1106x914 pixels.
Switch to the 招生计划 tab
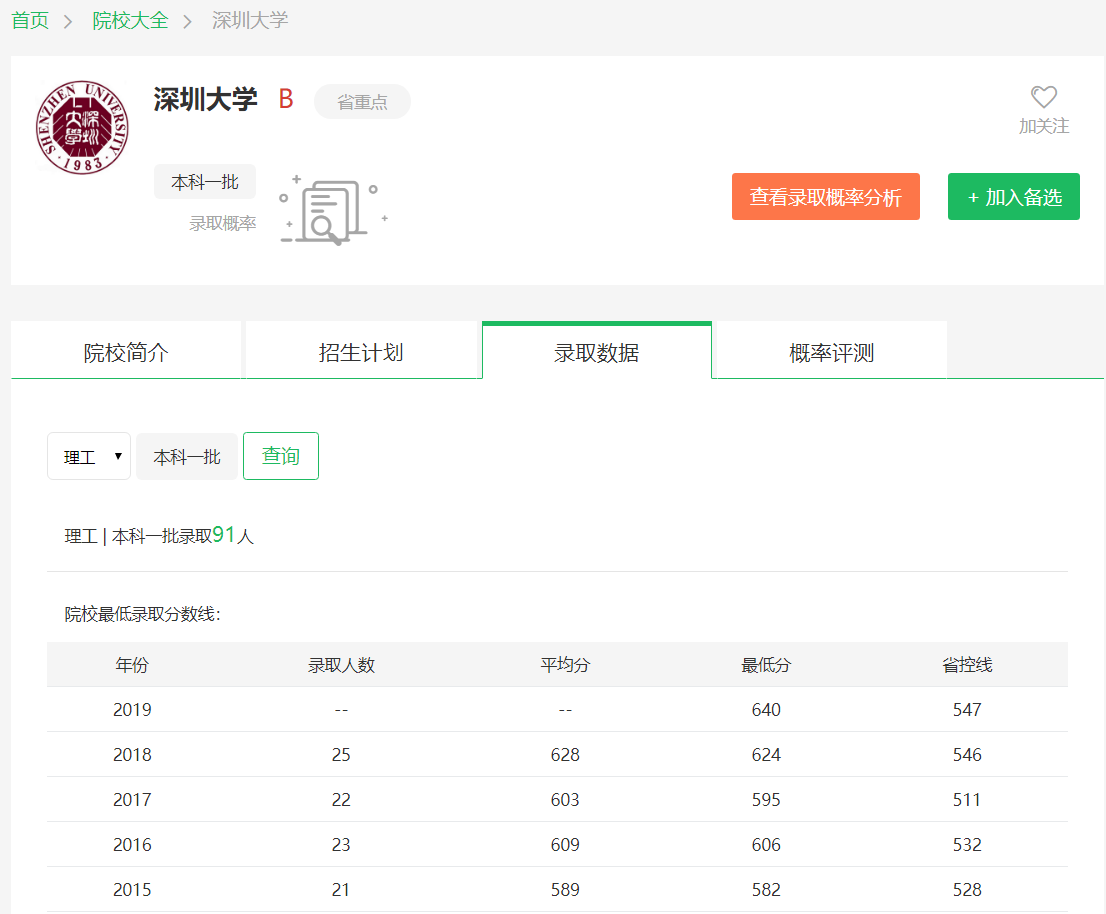(x=361, y=352)
